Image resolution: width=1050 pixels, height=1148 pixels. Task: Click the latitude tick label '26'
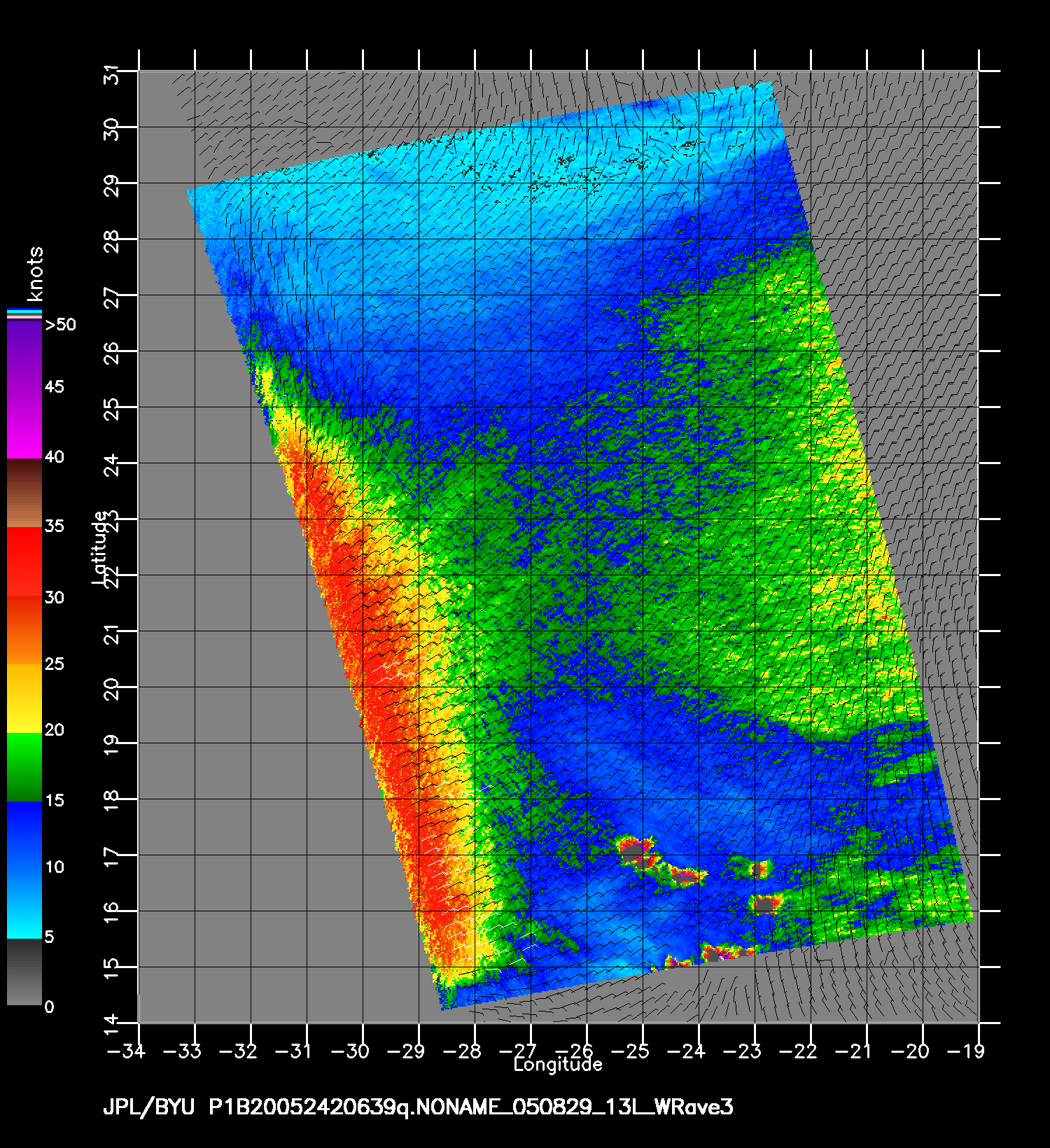click(111, 354)
